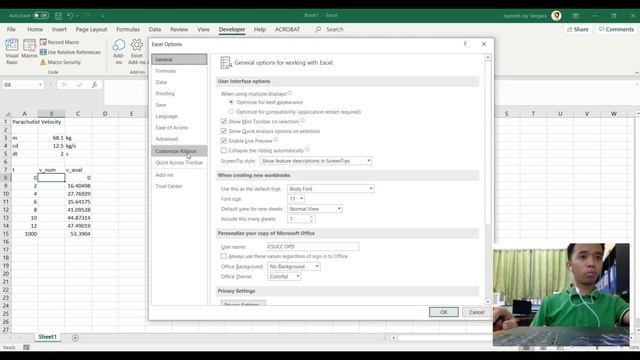Screen dimensions: 640x360
Task: Click OK in Excel Options
Action: [x=444, y=312]
